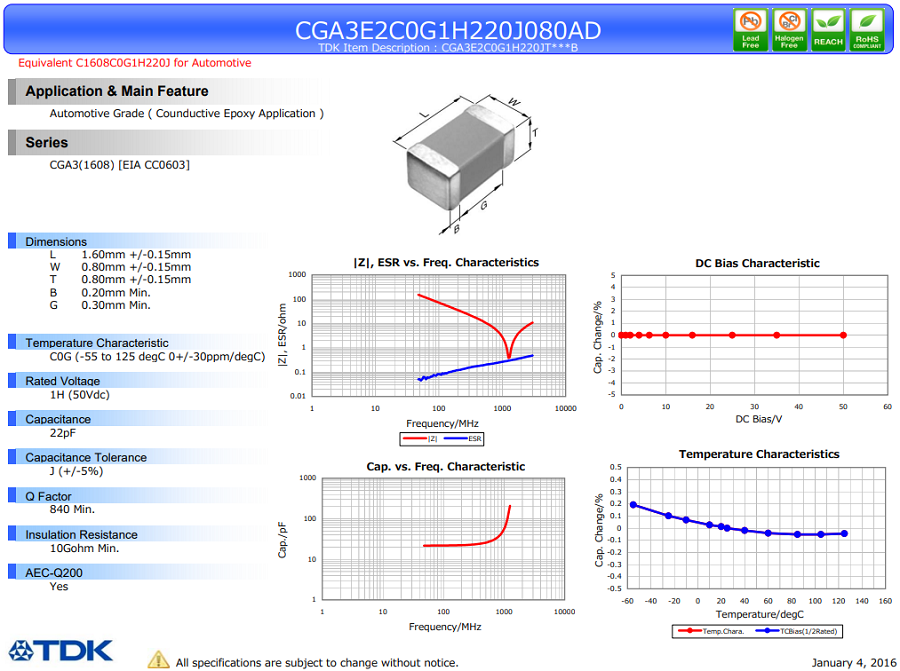Click the DC Bias Characteristic chart title
This screenshot has width=900, height=671.
tap(757, 263)
